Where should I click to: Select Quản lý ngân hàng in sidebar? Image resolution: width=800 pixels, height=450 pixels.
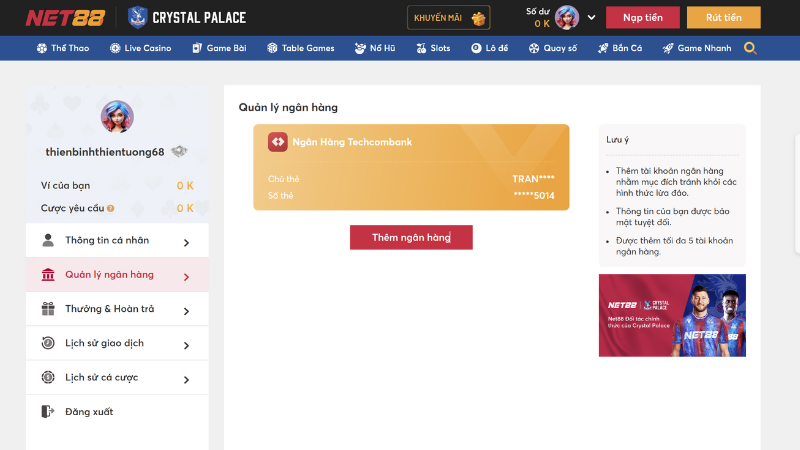109,275
